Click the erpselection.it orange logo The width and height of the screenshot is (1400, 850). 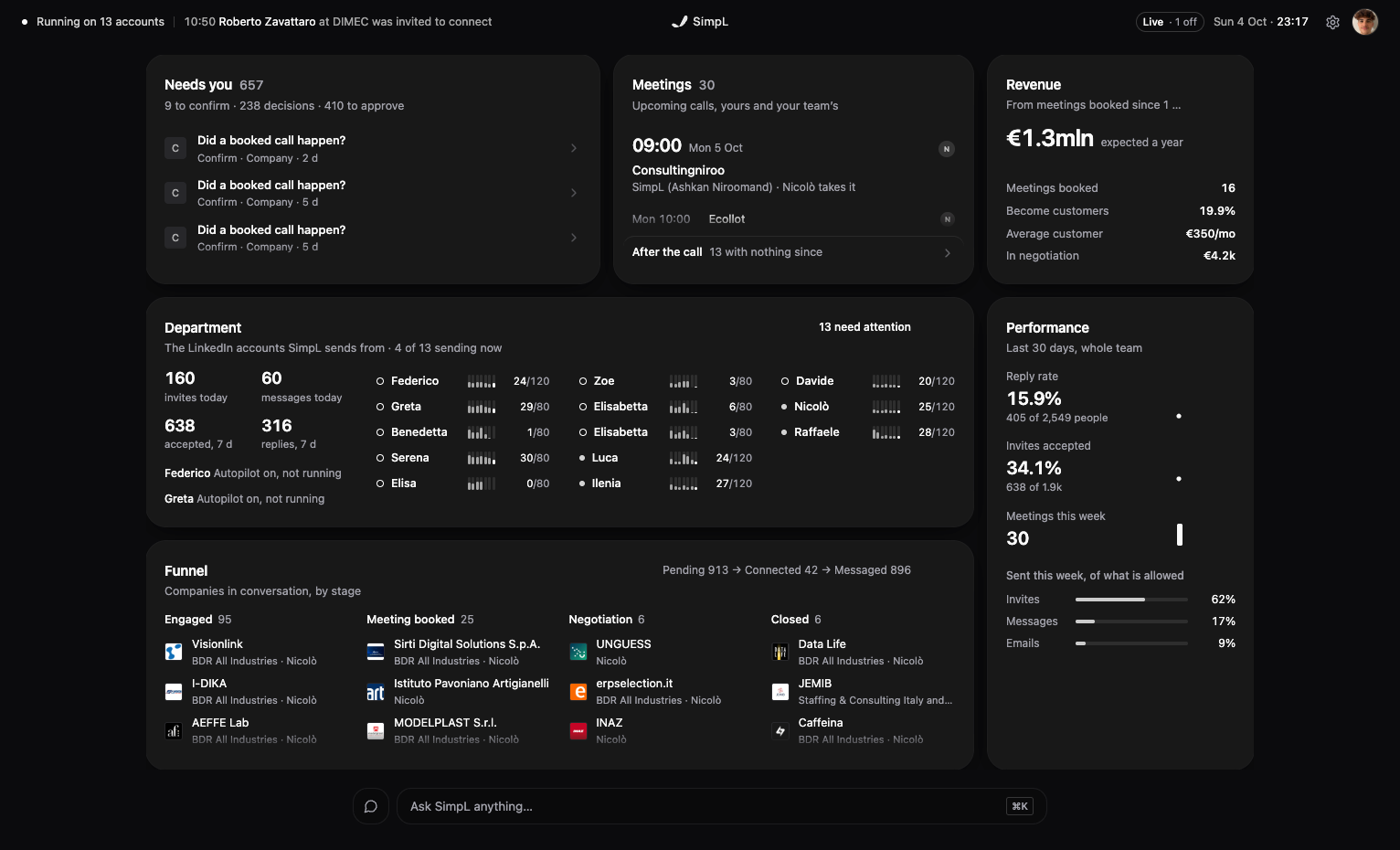pyautogui.click(x=578, y=692)
